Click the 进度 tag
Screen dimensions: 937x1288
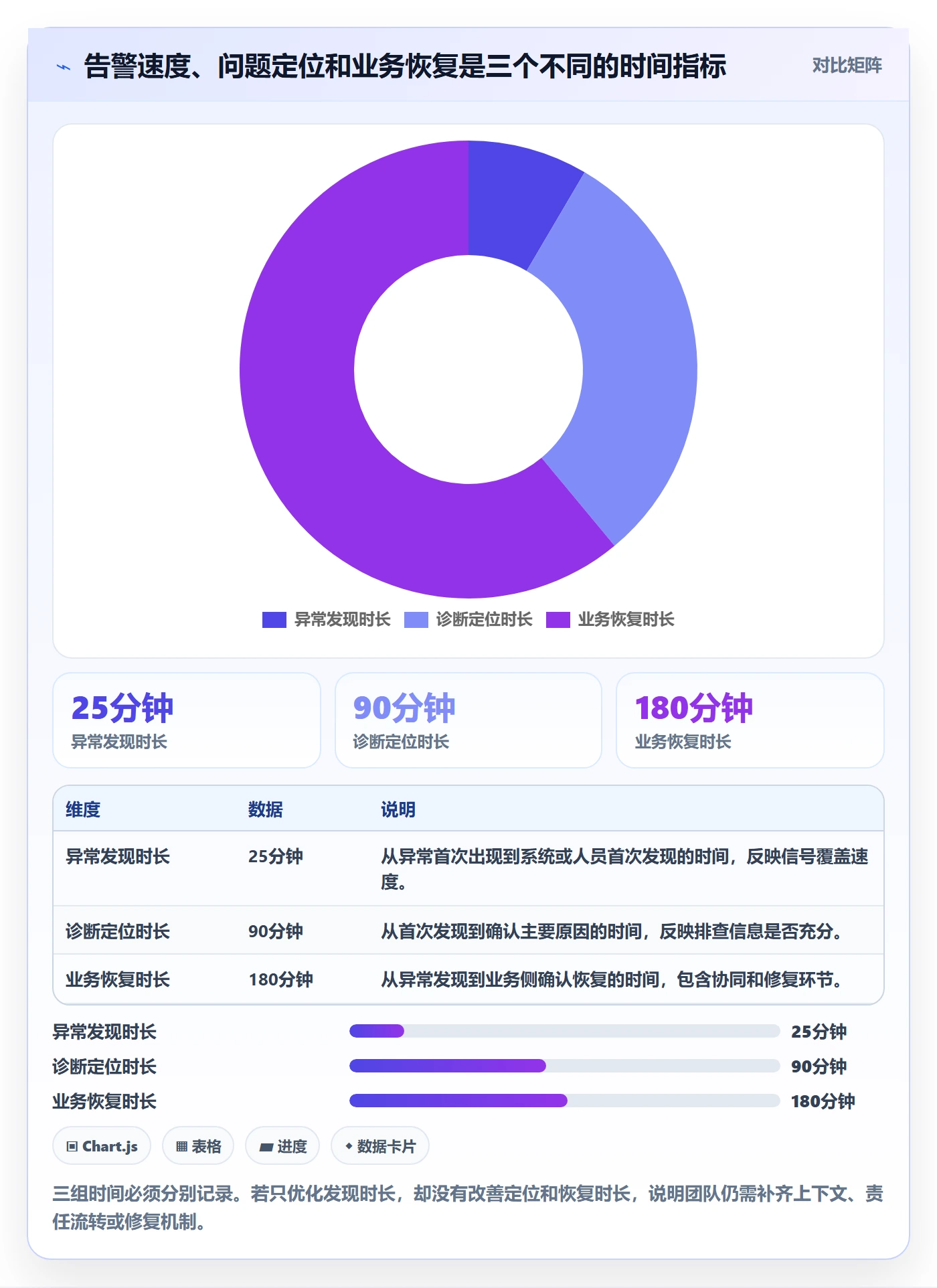coord(282,1146)
